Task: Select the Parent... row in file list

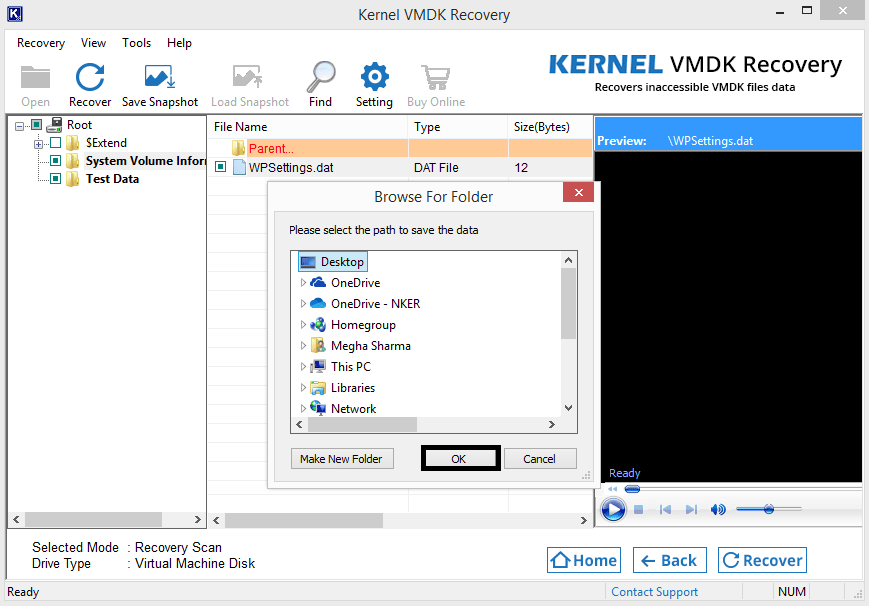Action: [x=400, y=148]
